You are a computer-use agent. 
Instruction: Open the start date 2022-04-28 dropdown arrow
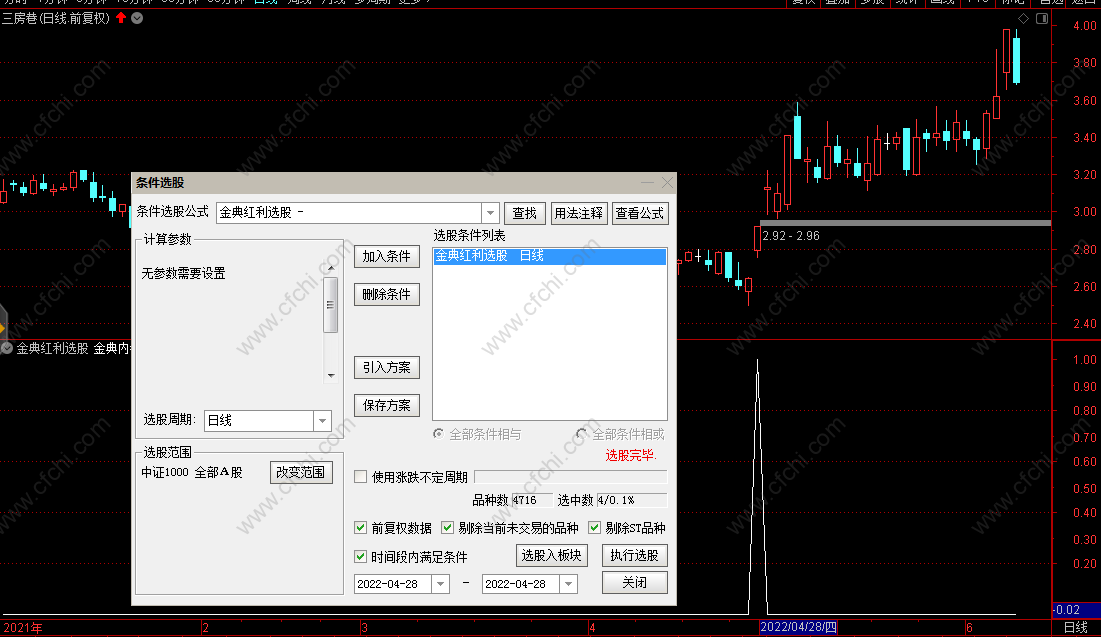440,584
